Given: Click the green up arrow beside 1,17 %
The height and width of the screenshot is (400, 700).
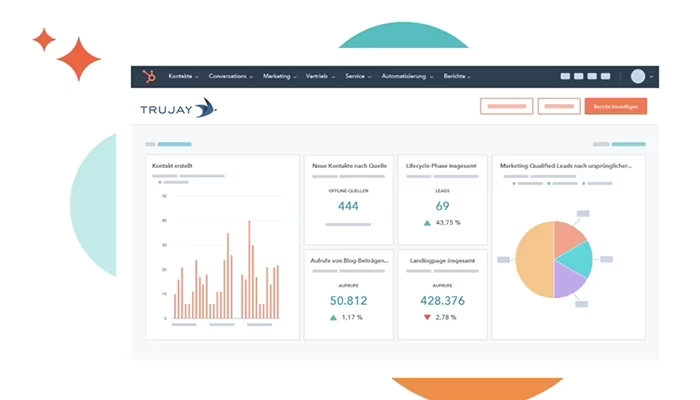Looking at the screenshot, I should (x=333, y=317).
